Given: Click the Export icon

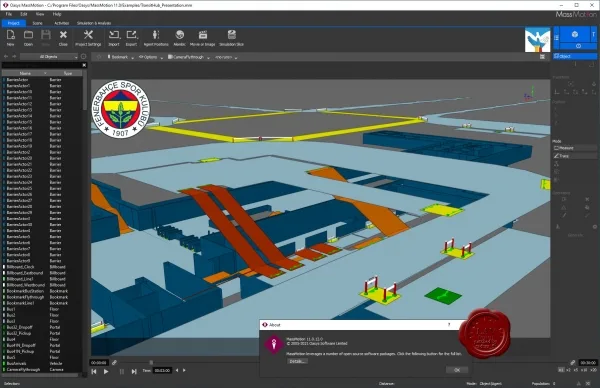Looking at the screenshot, I should 132,35.
